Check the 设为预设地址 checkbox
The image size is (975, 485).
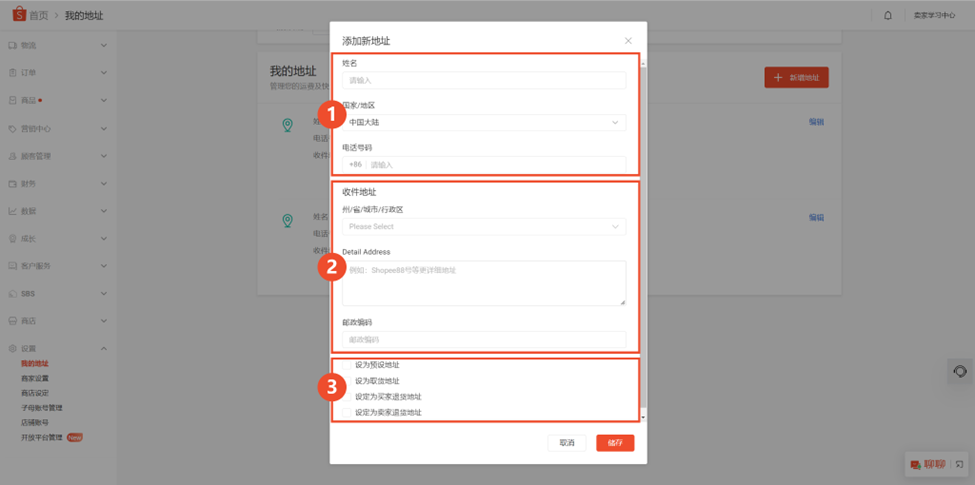coord(347,365)
